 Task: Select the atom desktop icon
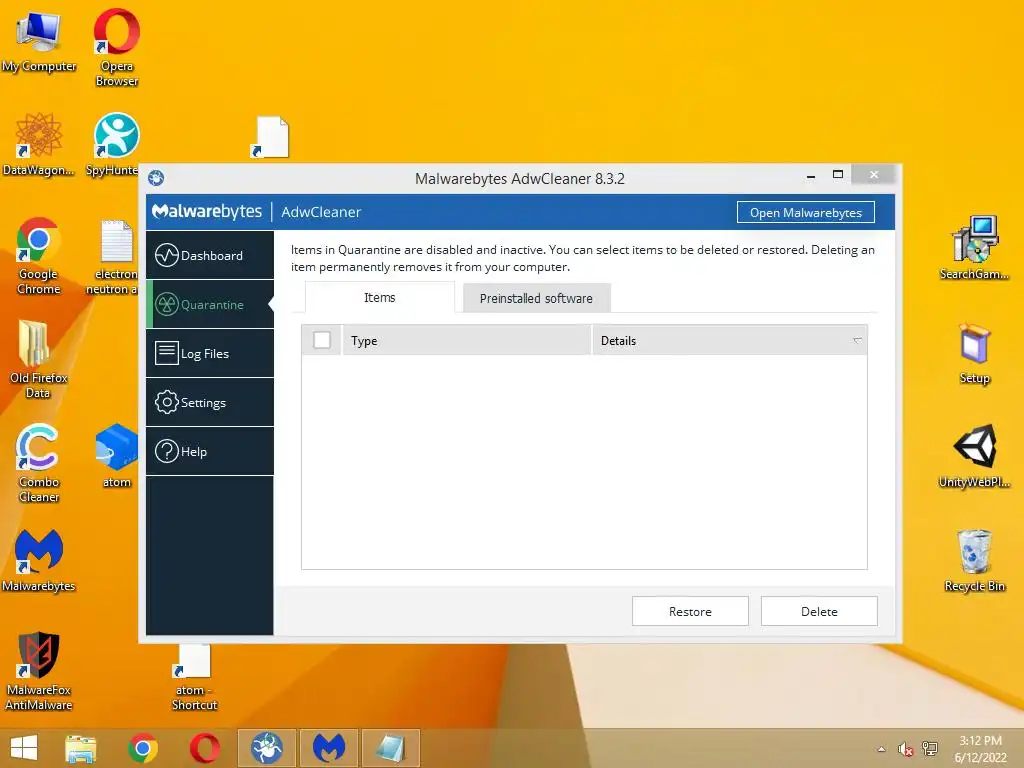tap(116, 456)
